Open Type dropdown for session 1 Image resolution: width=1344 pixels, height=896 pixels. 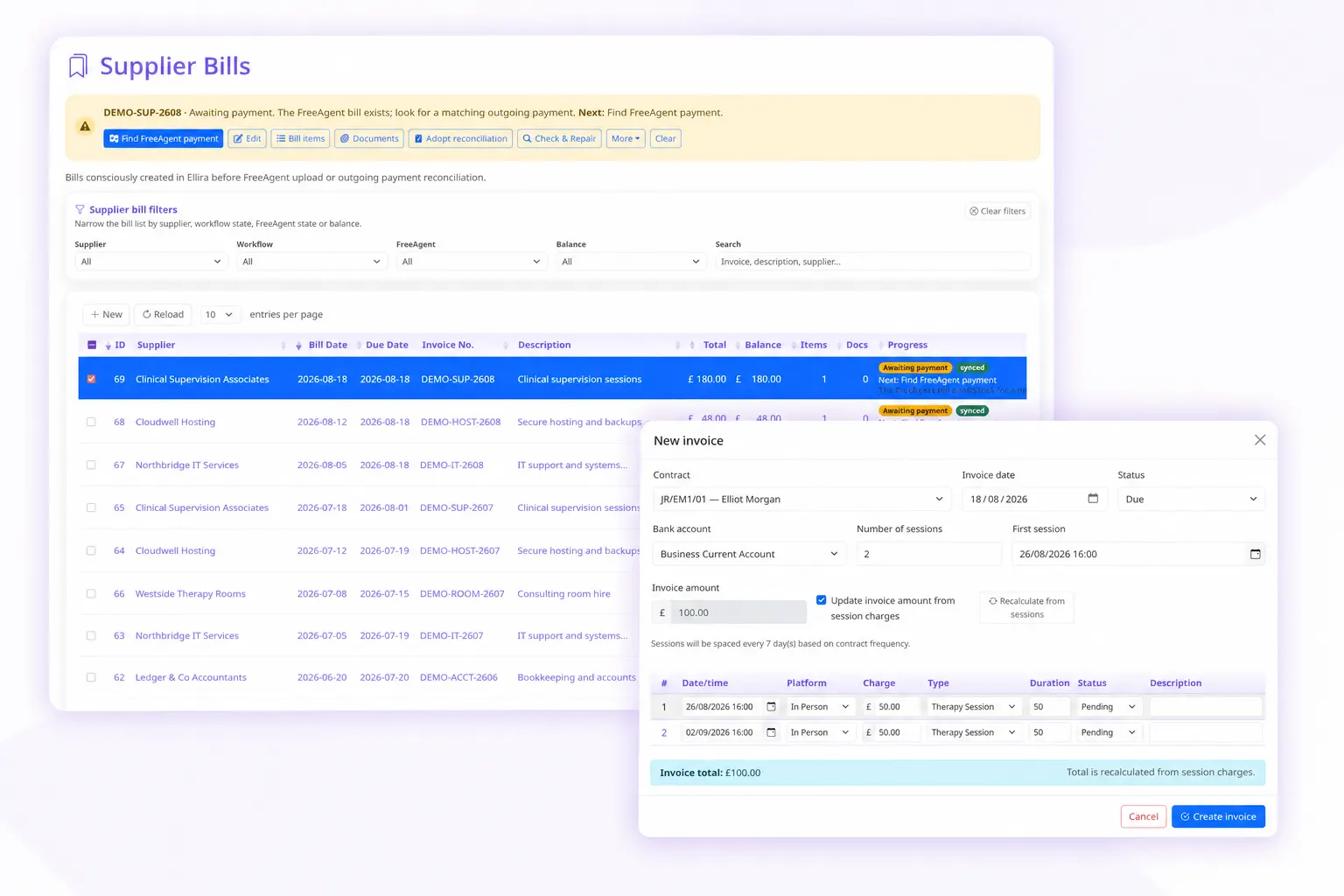[974, 707]
